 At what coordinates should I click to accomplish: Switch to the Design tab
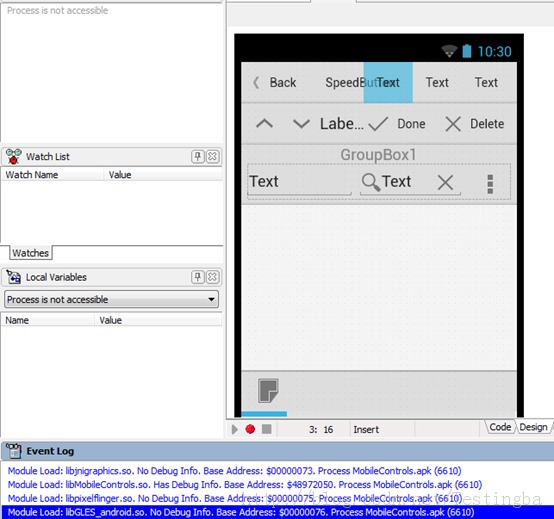[533, 427]
